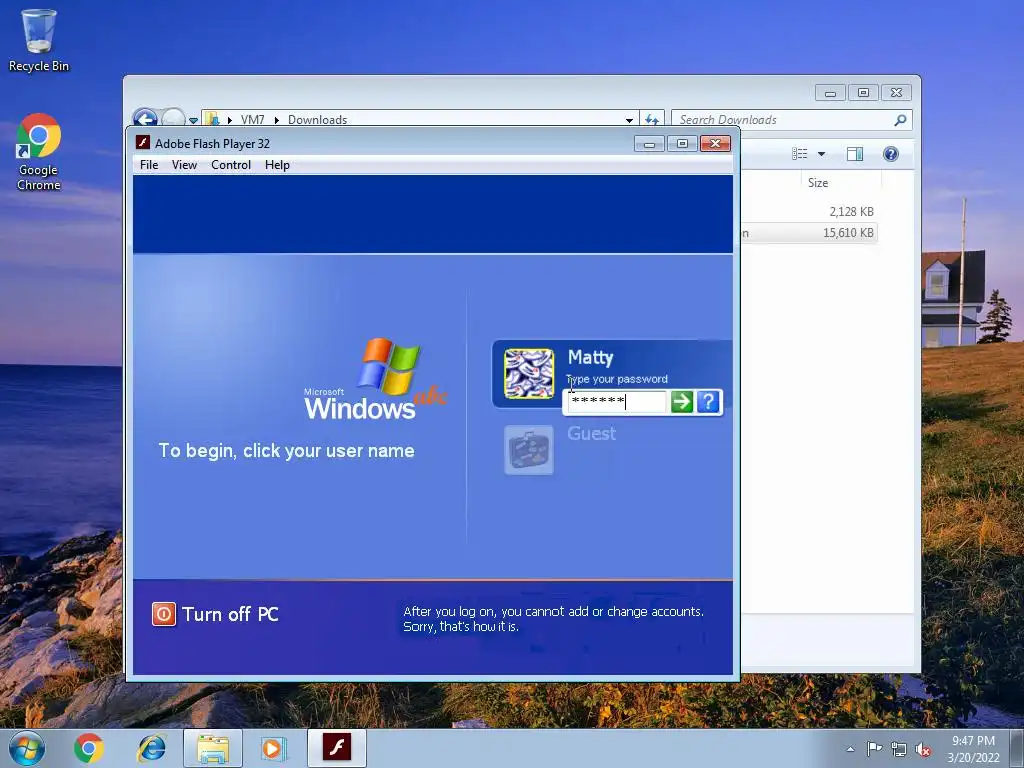Open the recent pages dropdown in Explorer
Image resolution: width=1024 pixels, height=768 pixels.
(x=193, y=120)
